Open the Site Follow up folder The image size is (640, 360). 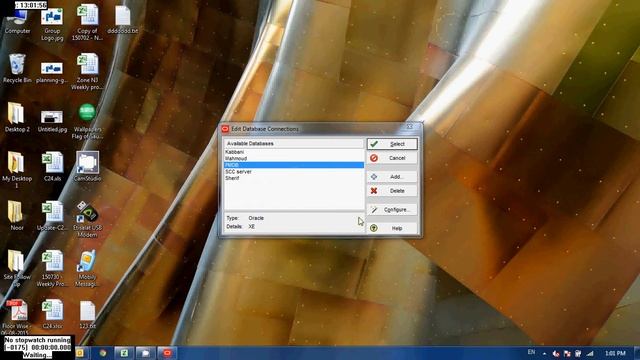pyautogui.click(x=17, y=269)
